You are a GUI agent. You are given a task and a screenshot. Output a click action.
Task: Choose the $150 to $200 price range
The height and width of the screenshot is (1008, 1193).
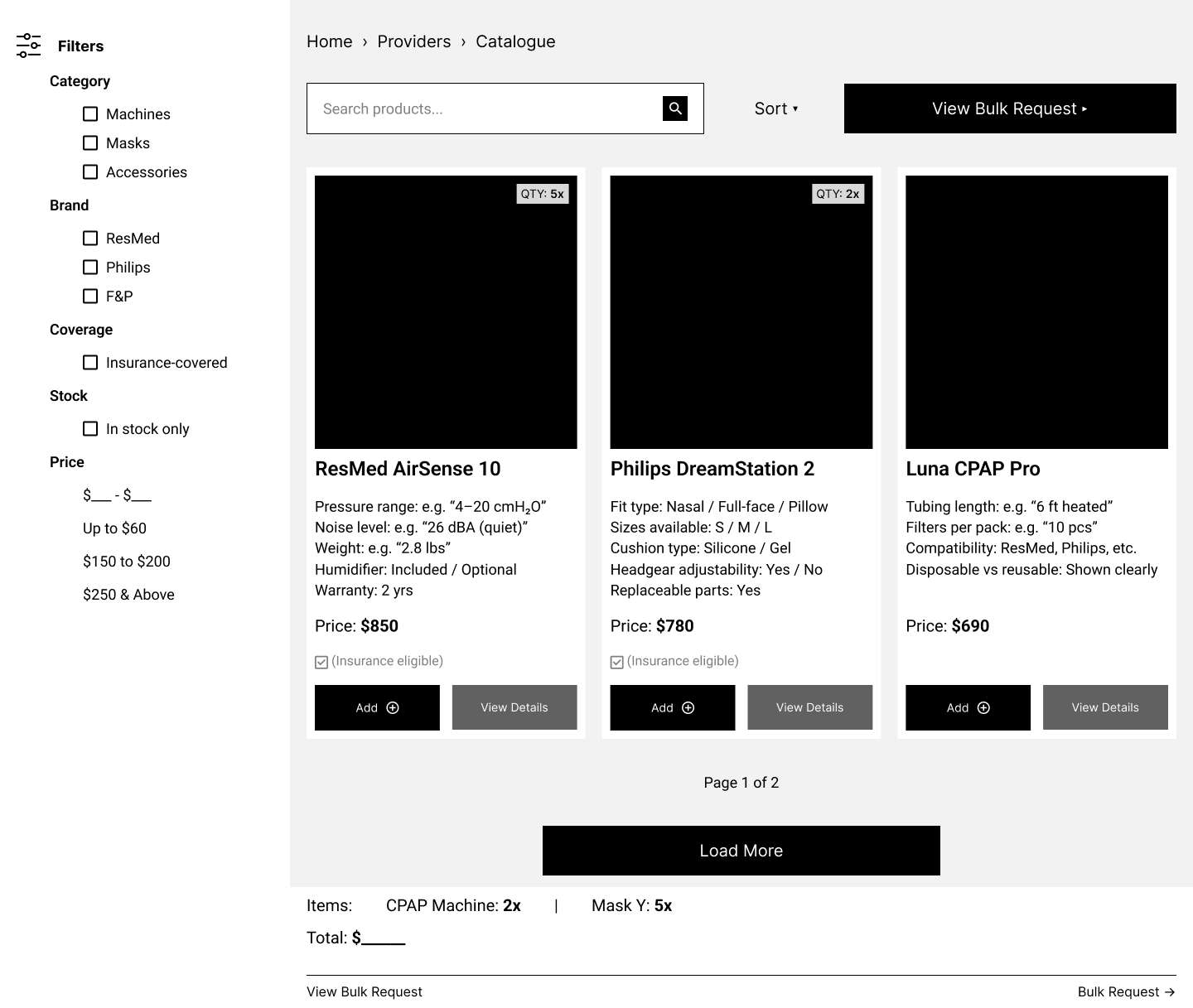pyautogui.click(x=127, y=562)
